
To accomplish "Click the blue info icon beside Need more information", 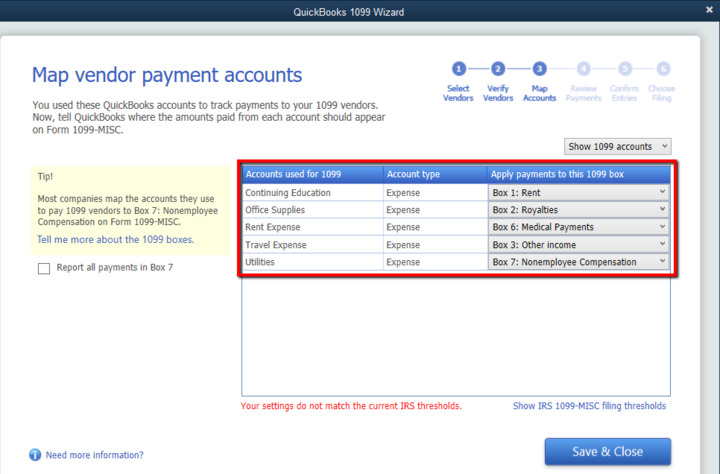I will pyautogui.click(x=35, y=455).
